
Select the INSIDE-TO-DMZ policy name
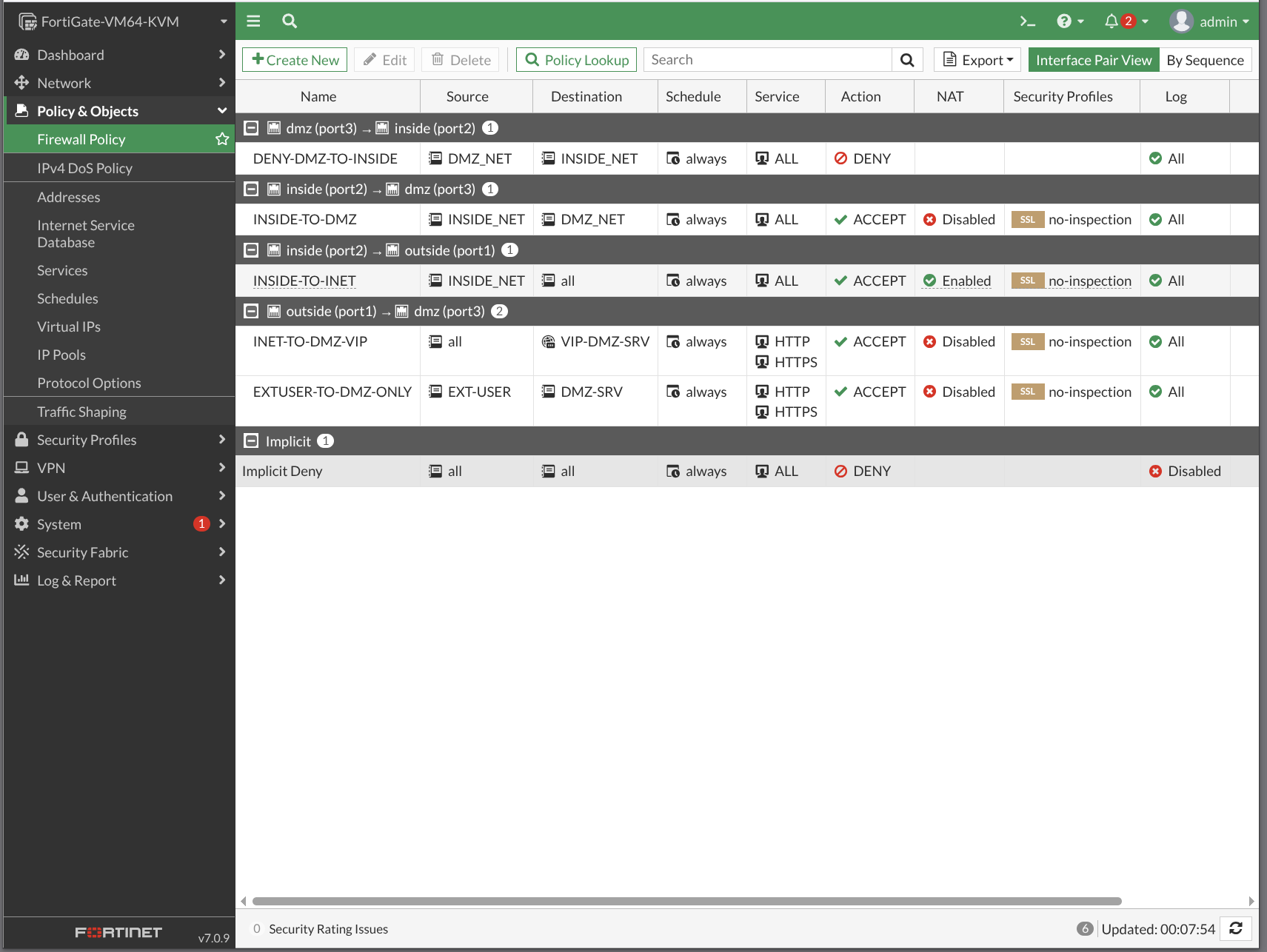click(305, 219)
